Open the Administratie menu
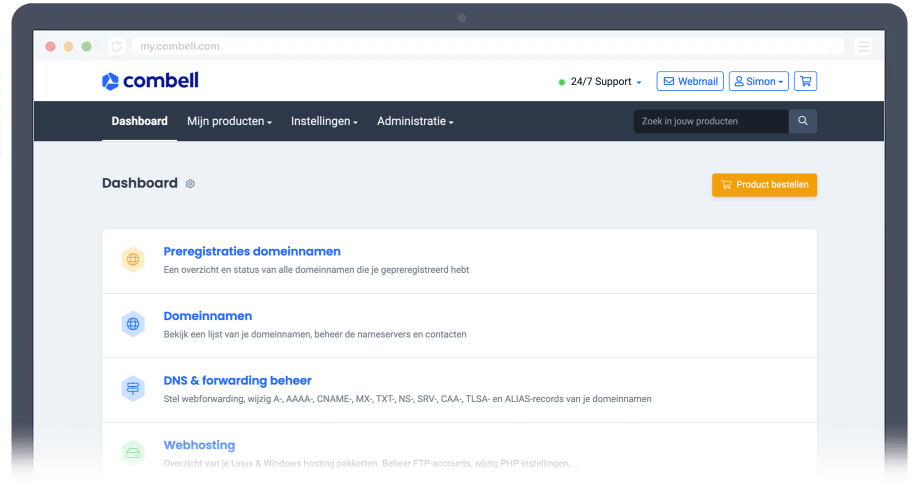This screenshot has height=500, width=920. click(415, 121)
